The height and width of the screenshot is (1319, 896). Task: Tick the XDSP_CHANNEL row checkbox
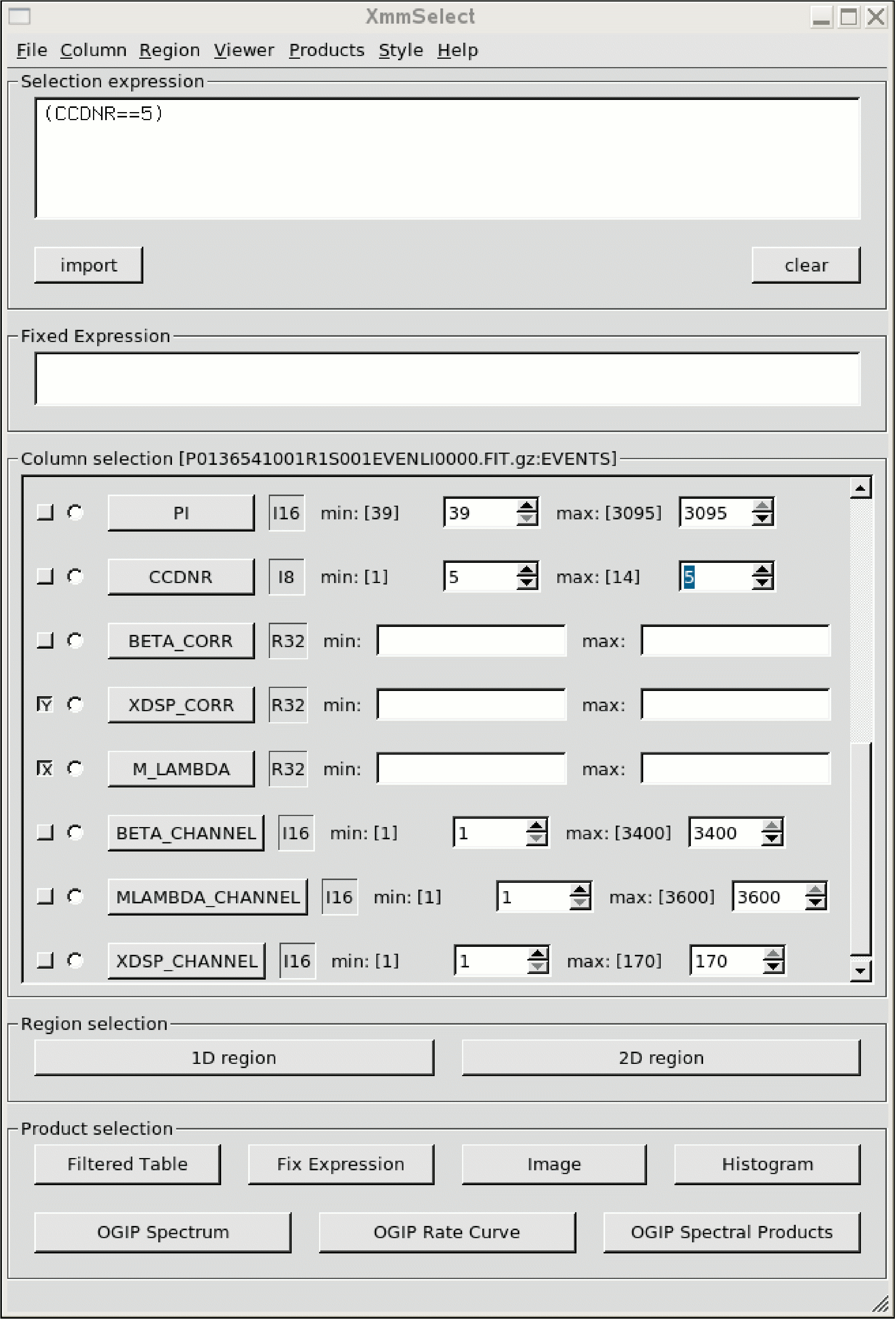(45, 961)
